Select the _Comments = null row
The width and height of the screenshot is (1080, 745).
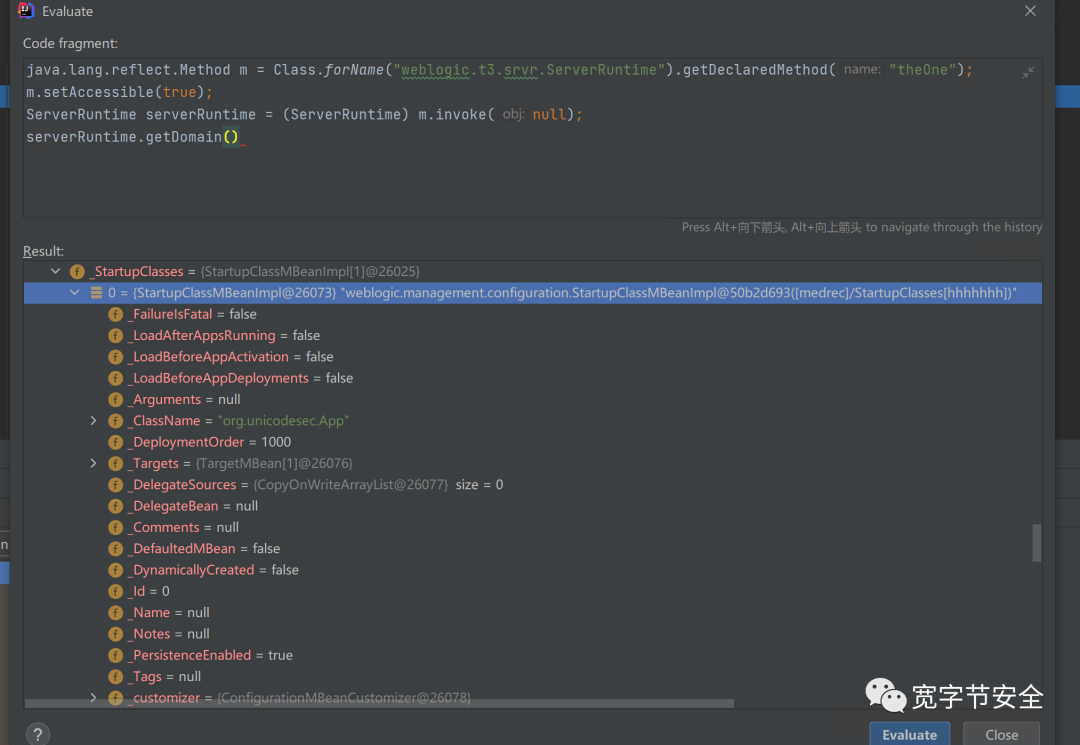pos(532,527)
